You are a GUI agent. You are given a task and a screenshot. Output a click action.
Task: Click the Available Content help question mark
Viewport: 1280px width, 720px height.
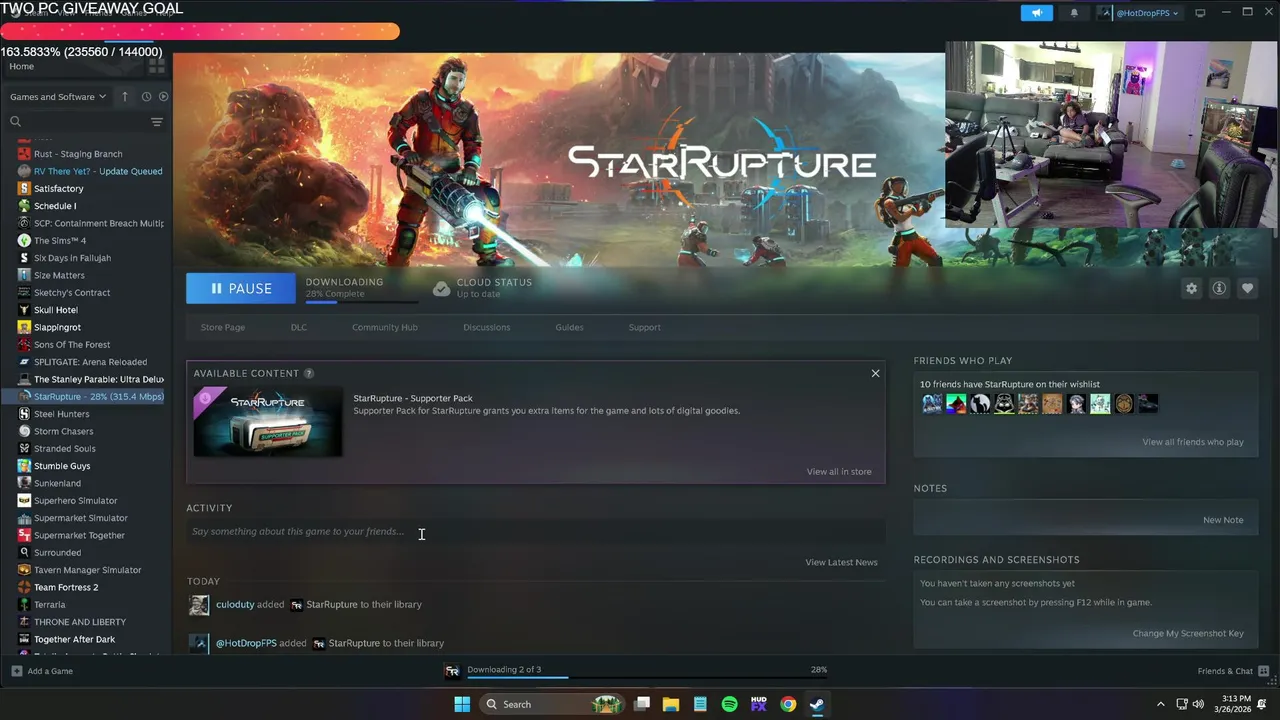point(309,373)
